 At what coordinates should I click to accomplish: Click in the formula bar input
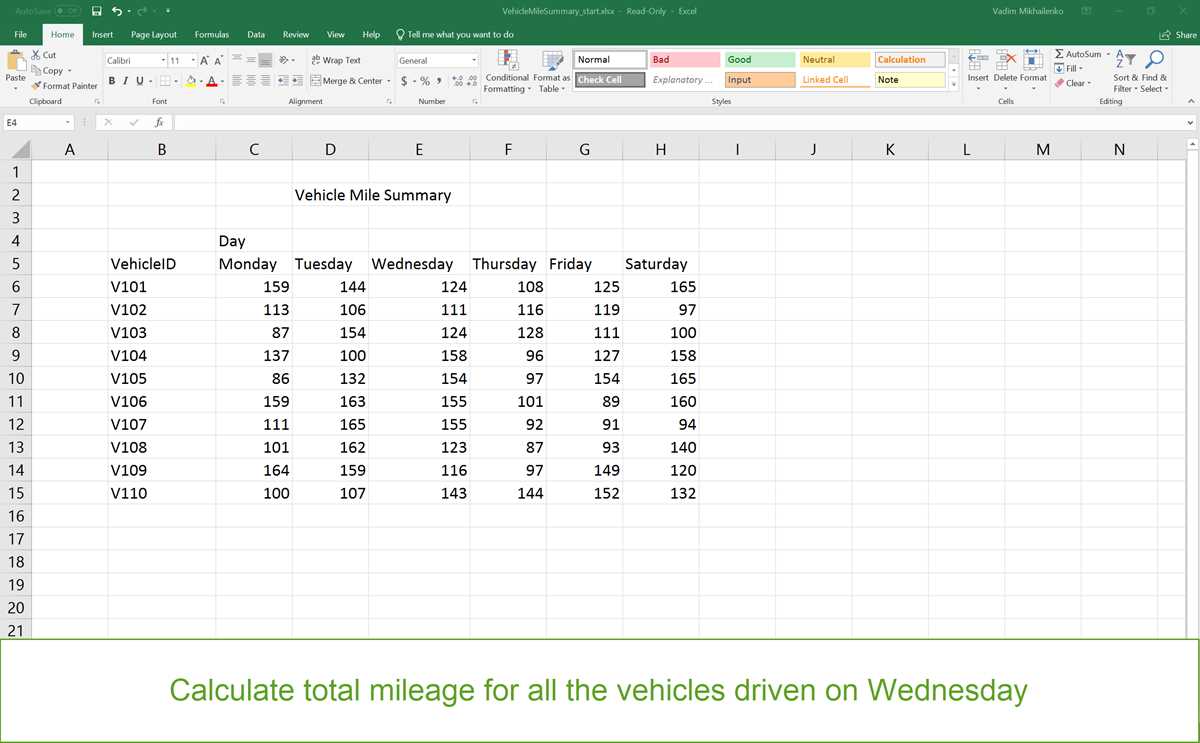(x=677, y=122)
